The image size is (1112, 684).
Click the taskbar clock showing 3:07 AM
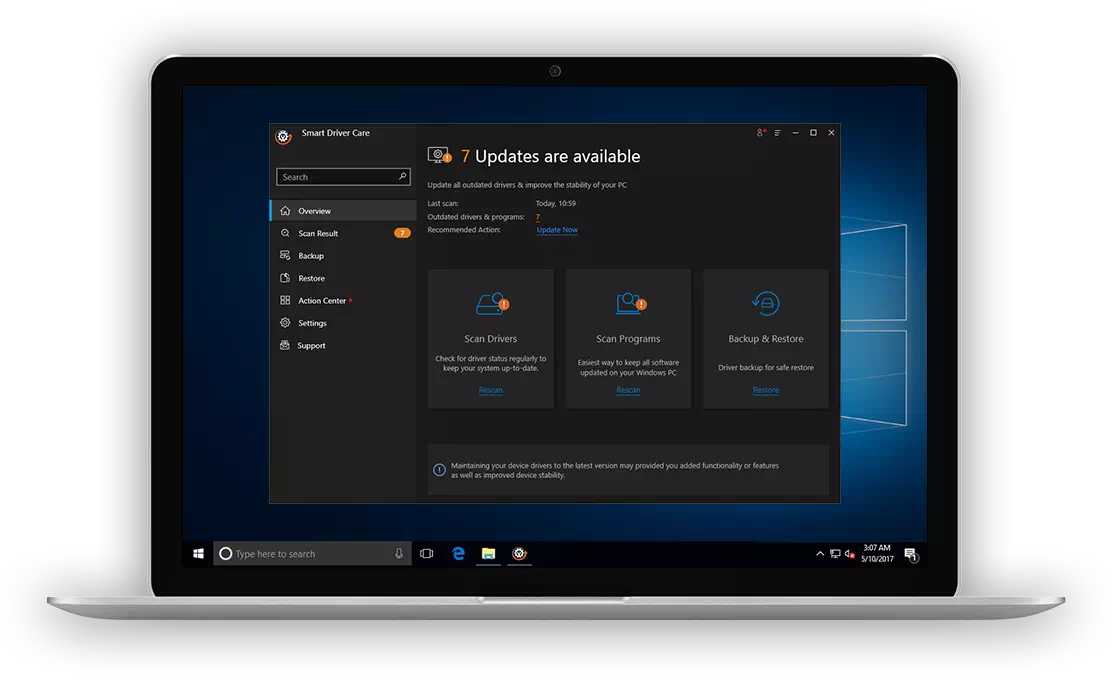pyautogui.click(x=877, y=553)
